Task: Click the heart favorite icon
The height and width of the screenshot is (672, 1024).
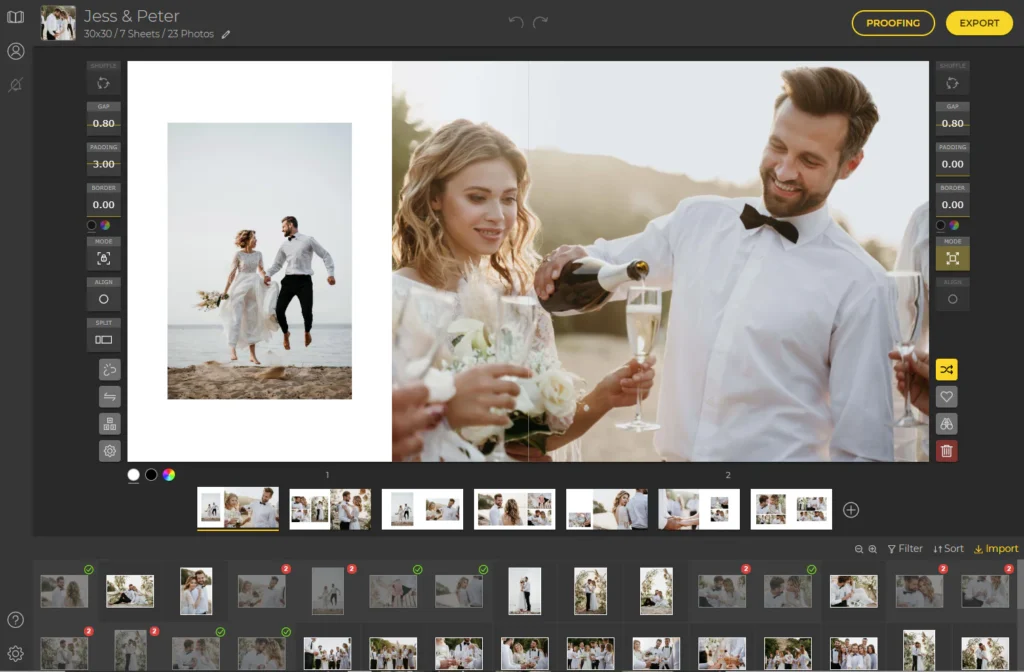Action: (946, 397)
